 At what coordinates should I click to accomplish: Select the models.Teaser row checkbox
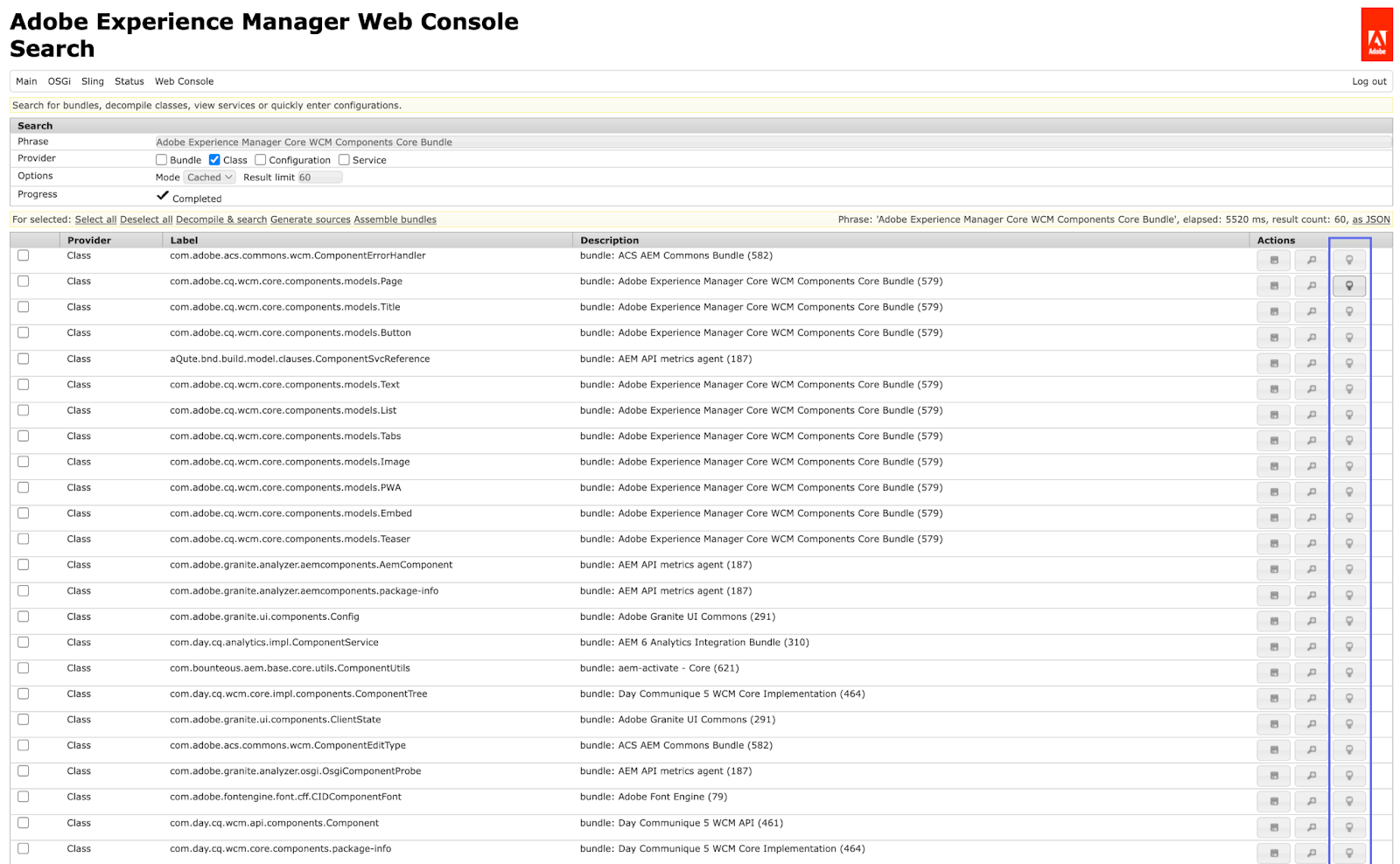tap(23, 539)
